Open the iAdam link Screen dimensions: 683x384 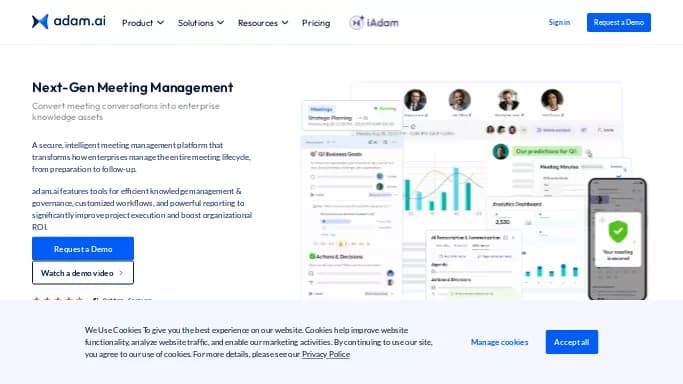click(x=374, y=23)
